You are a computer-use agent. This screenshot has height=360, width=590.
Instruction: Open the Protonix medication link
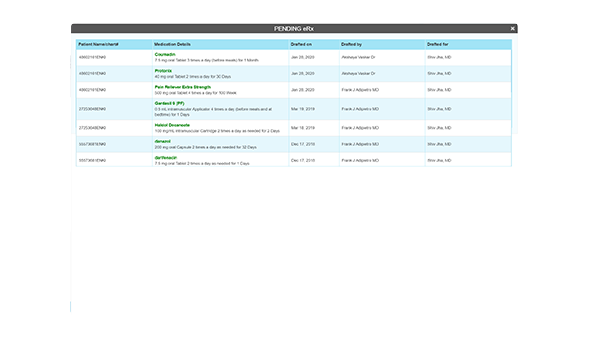point(163,71)
